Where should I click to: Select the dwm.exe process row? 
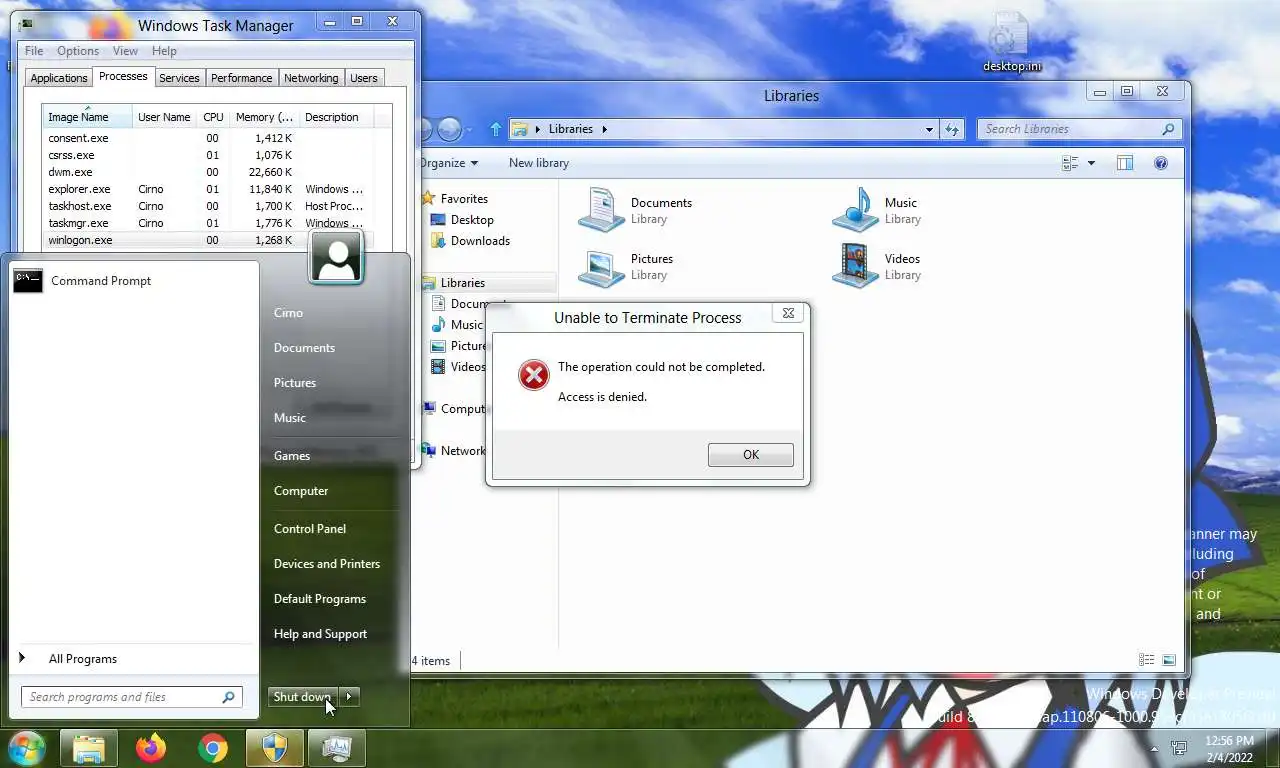tap(206, 172)
